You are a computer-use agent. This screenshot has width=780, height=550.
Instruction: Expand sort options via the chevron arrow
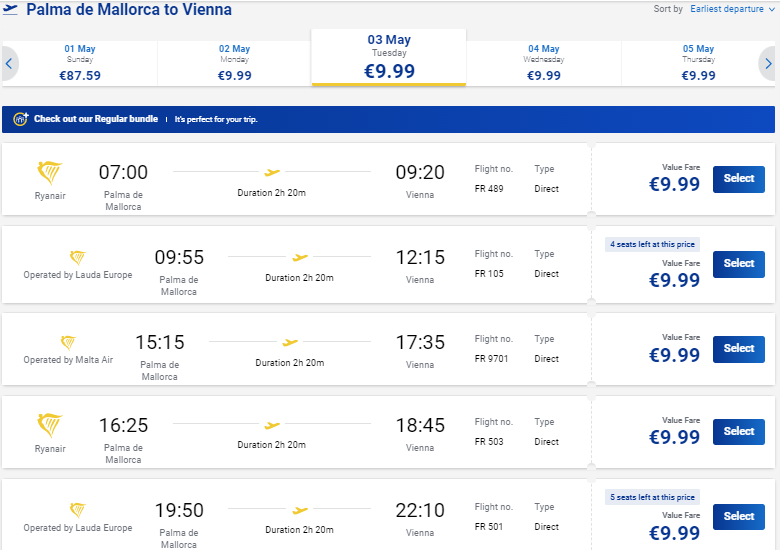pyautogui.click(x=772, y=9)
